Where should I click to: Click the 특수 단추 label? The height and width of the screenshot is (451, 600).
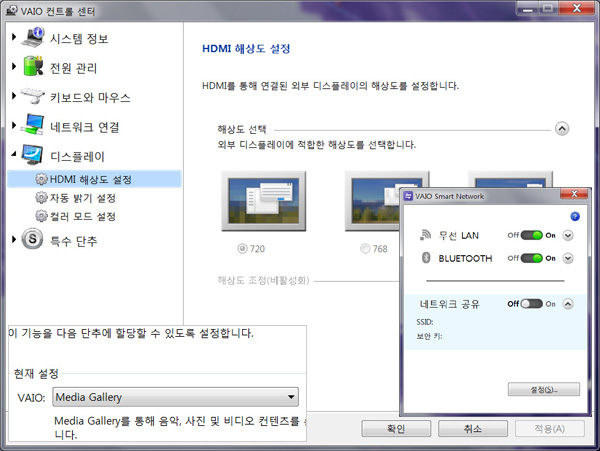click(x=73, y=241)
